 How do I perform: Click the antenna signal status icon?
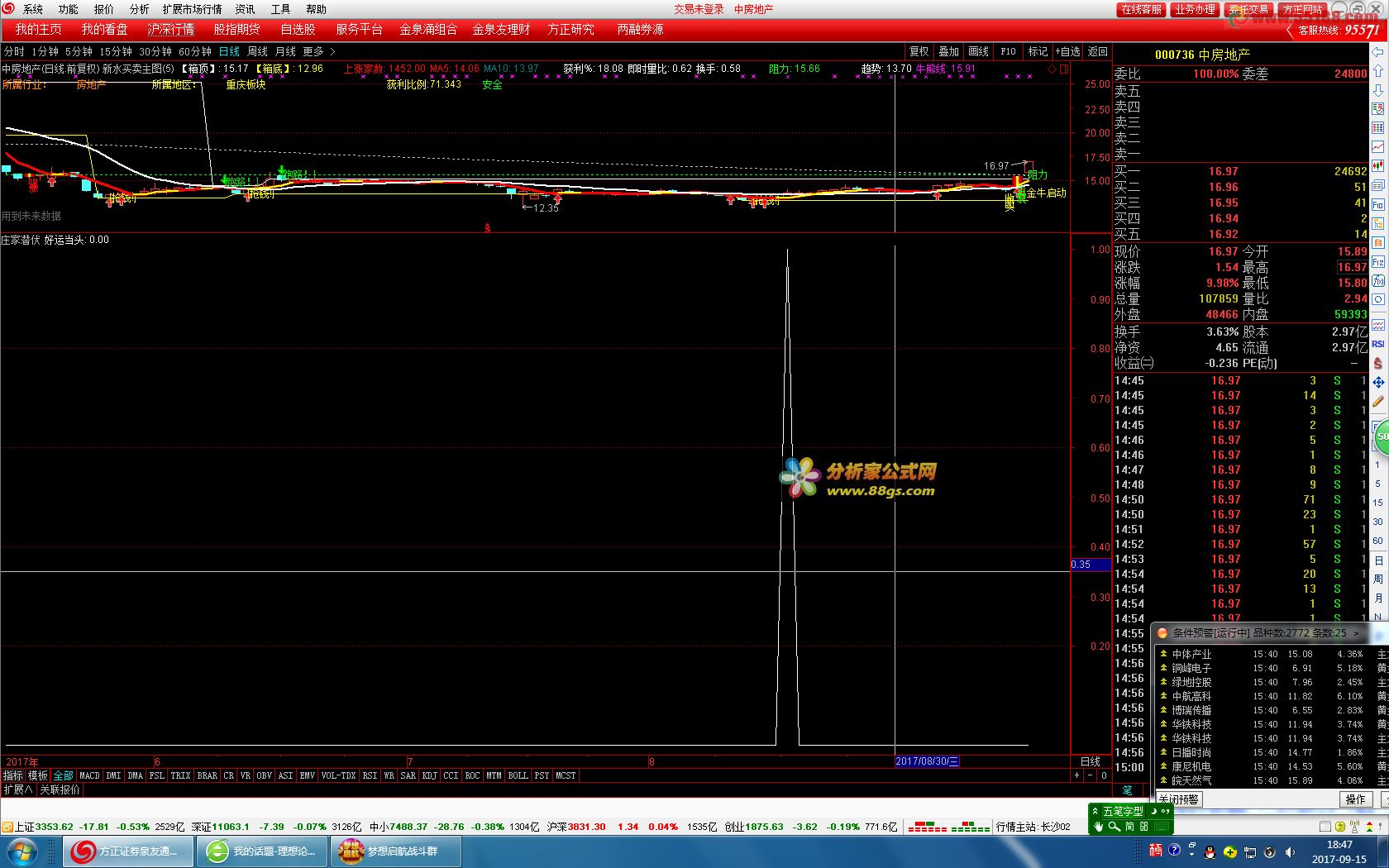click(1354, 827)
